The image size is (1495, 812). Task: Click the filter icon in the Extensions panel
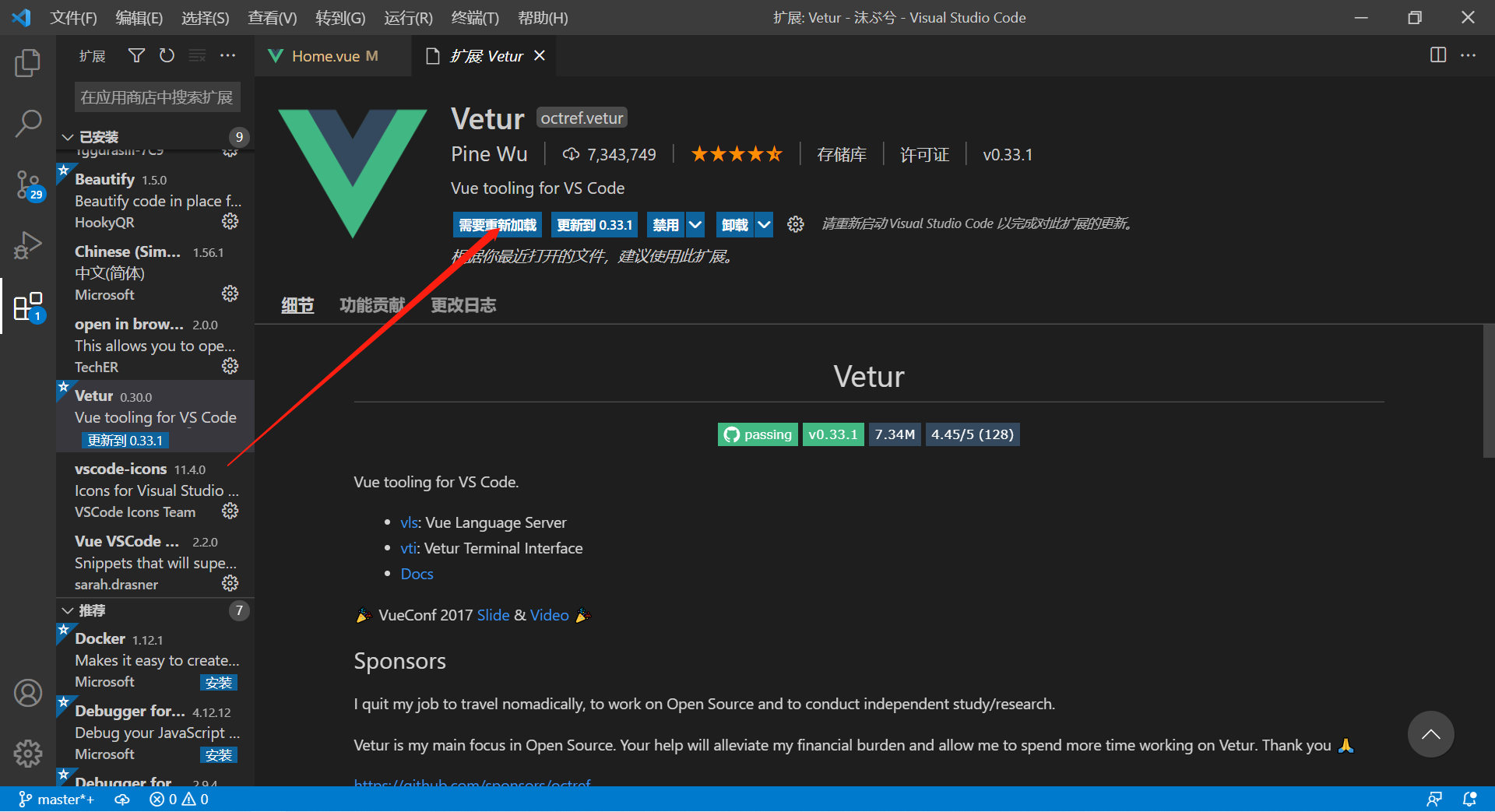[136, 55]
